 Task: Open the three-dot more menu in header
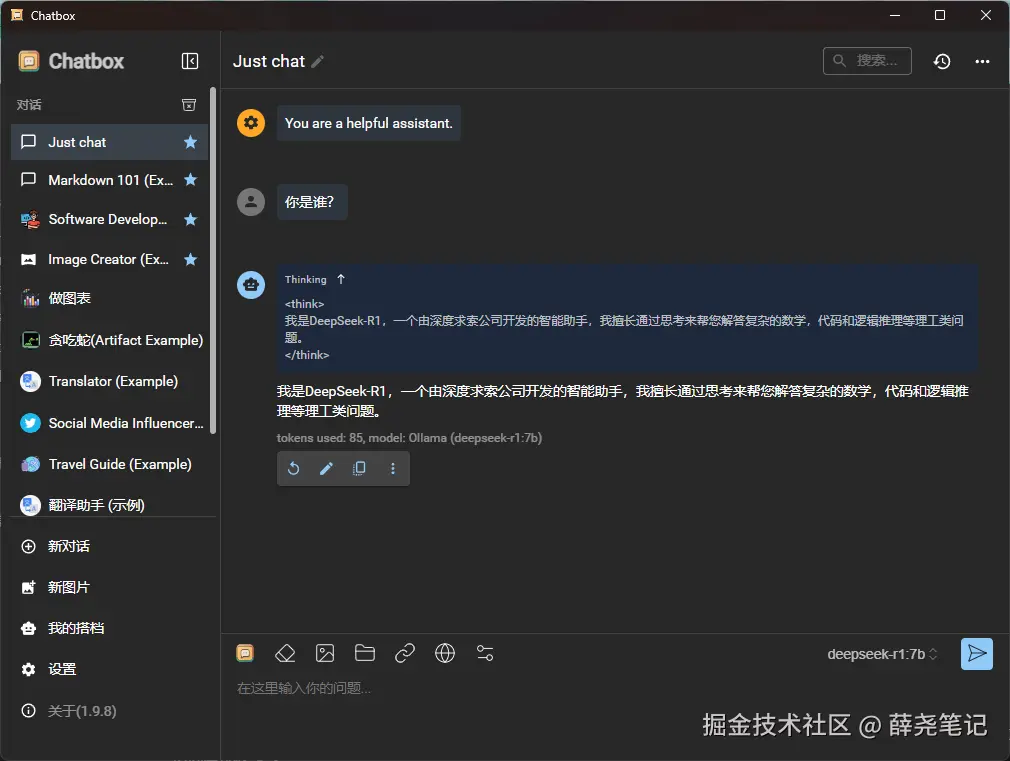pos(982,61)
